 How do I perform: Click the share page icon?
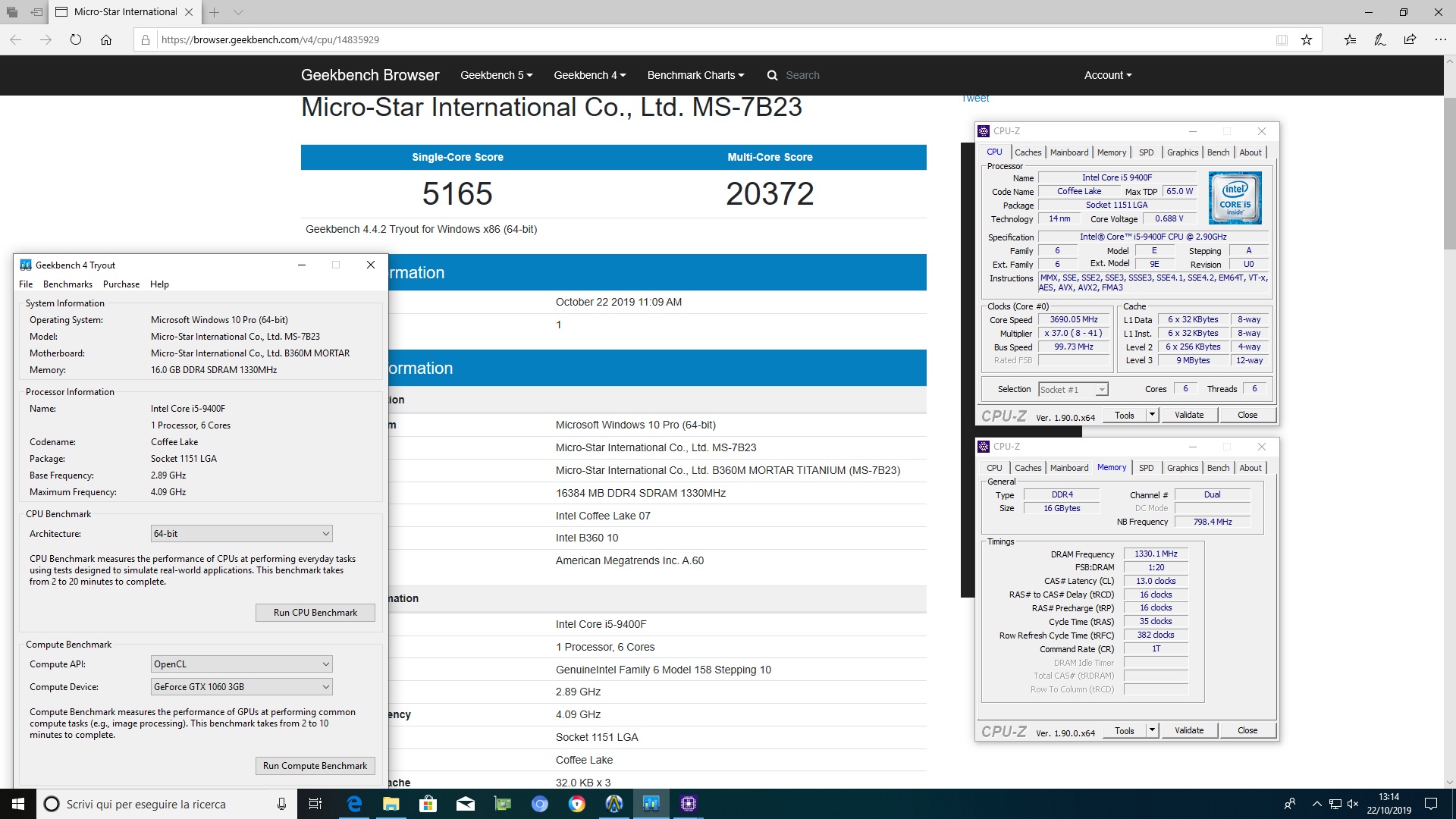coord(1410,39)
